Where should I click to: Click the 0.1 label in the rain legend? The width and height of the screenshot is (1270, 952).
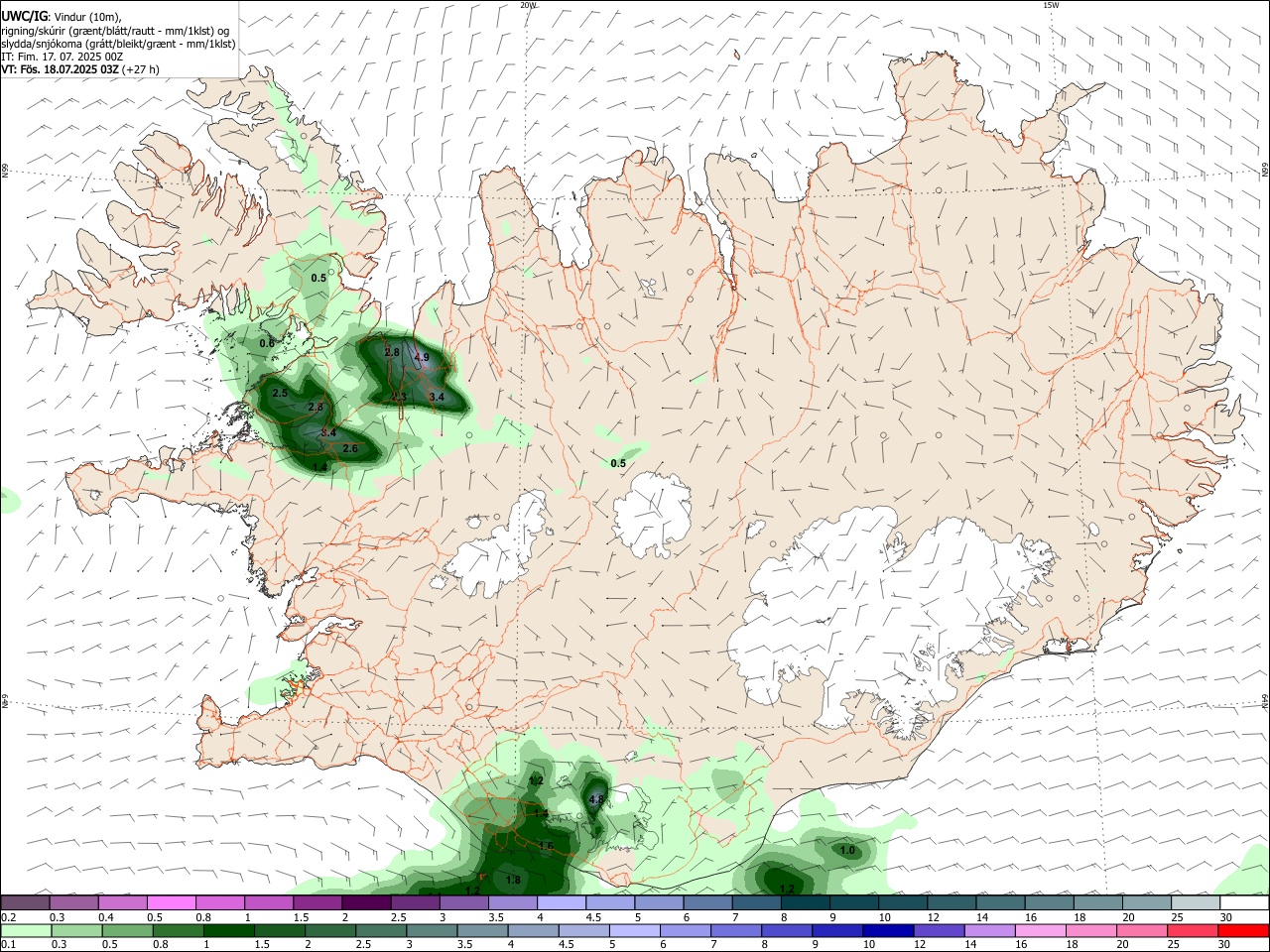point(8,945)
